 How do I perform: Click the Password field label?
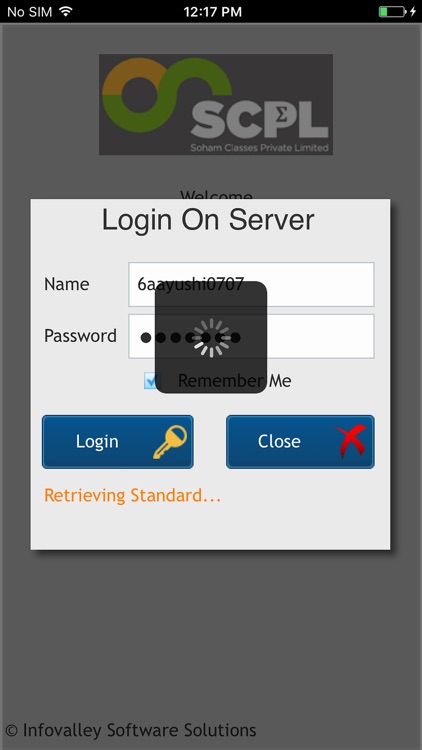(80, 336)
